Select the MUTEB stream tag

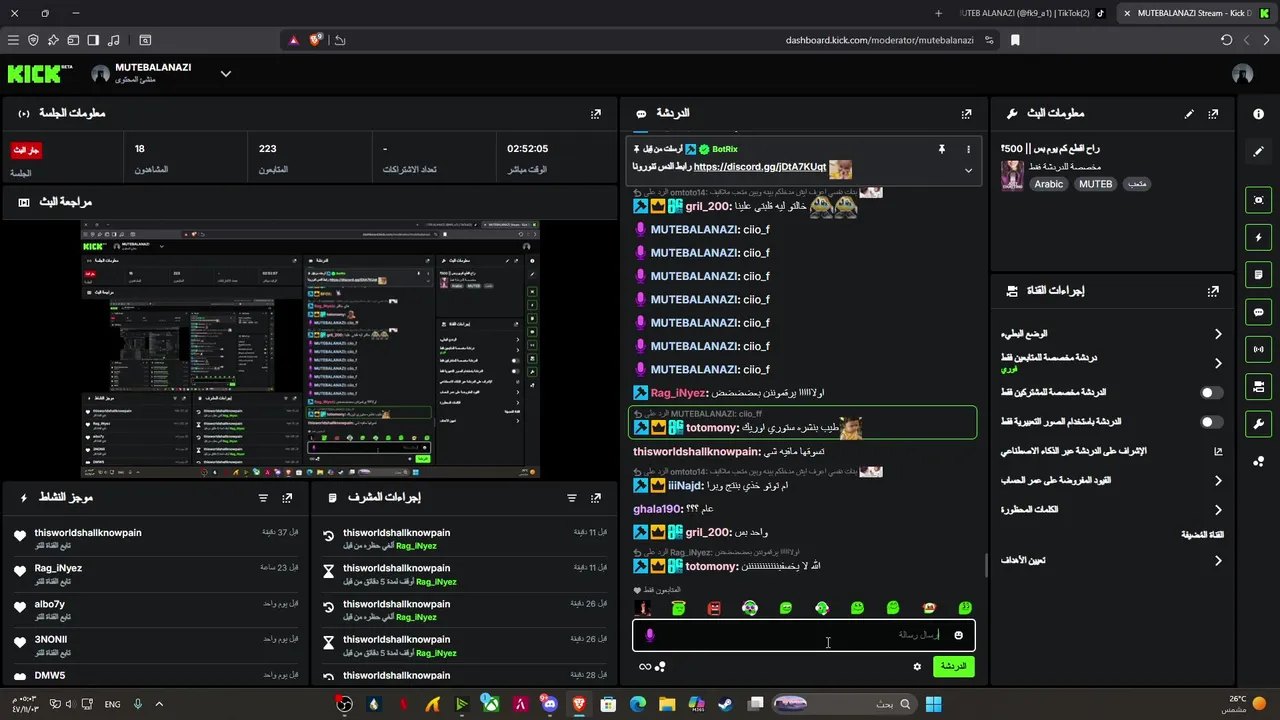pyautogui.click(x=1095, y=184)
